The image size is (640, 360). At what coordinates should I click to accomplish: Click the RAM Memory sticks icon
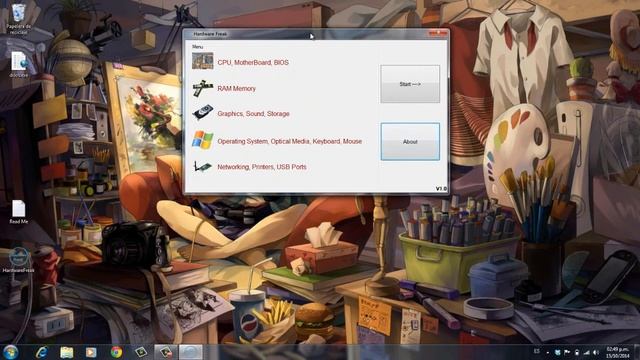203,88
